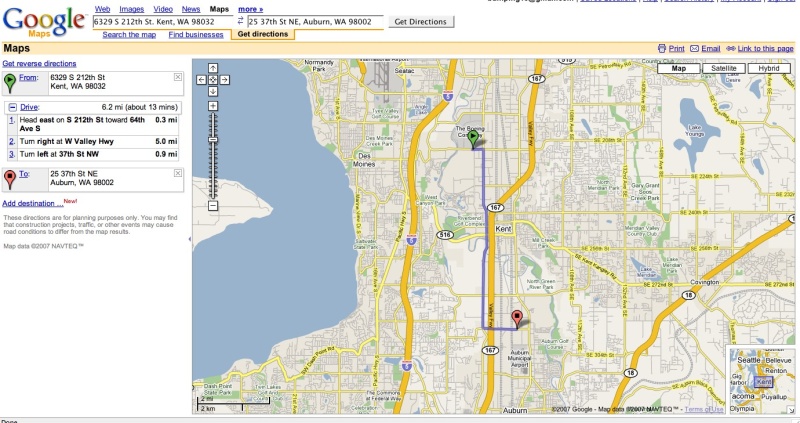Click the start address input field
Viewport: 800px width, 423px height.
163,21
